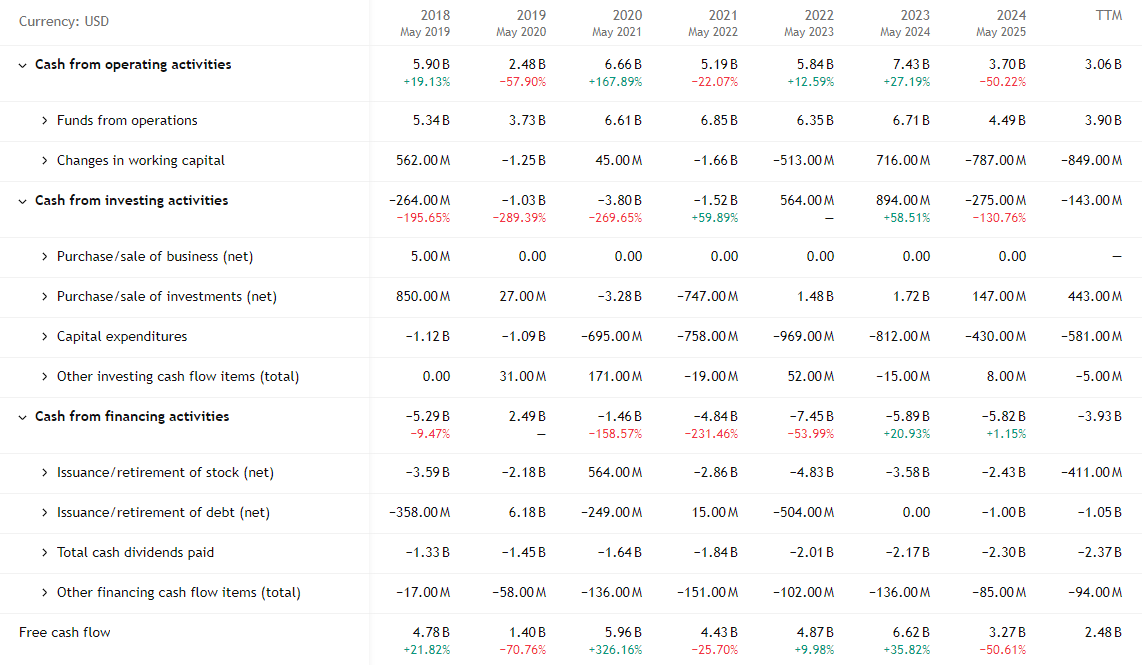Click the Free cash flow row label
The height and width of the screenshot is (665, 1148).
tap(65, 633)
